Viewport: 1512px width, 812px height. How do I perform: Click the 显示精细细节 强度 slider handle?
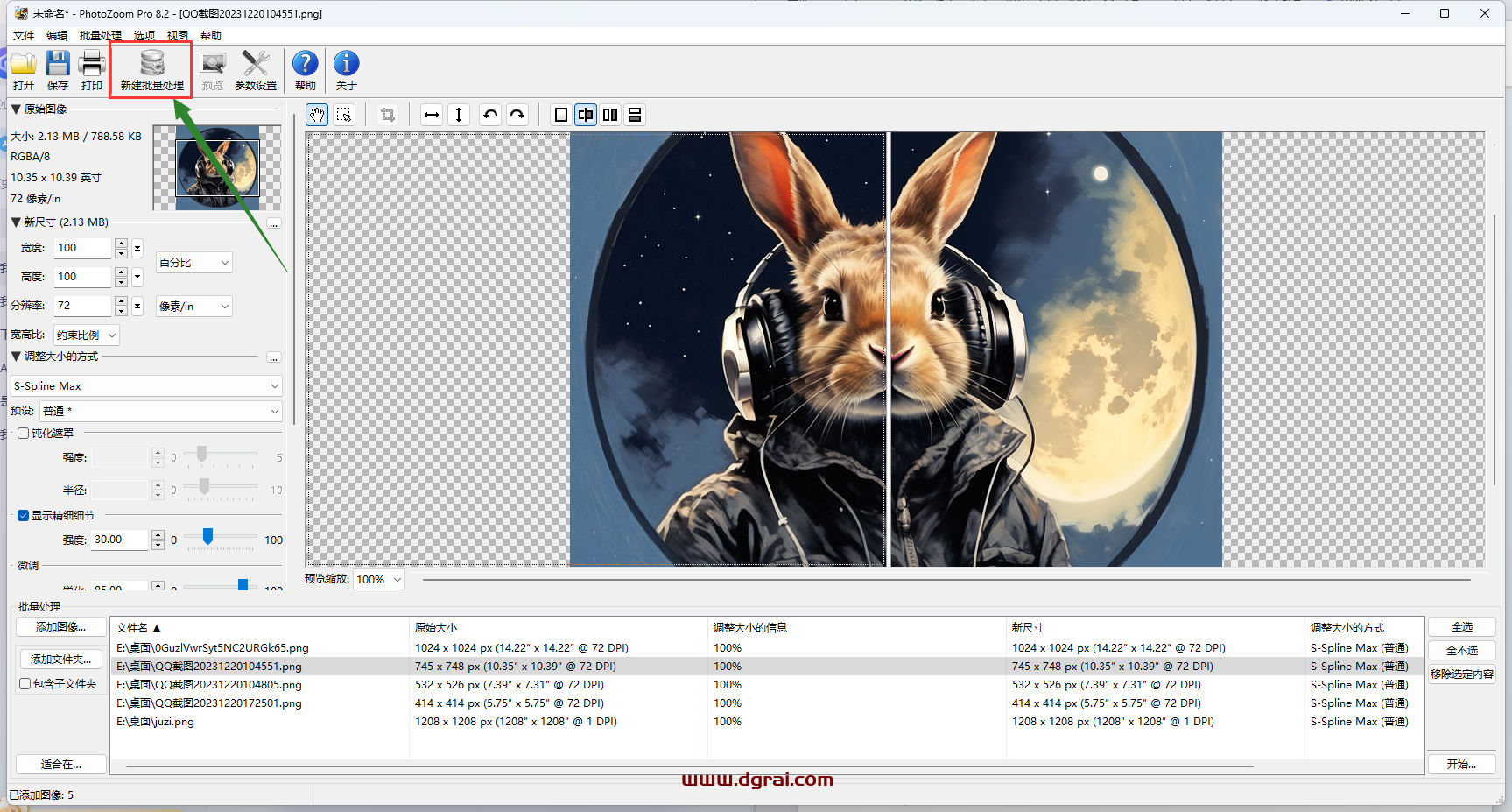(x=207, y=536)
